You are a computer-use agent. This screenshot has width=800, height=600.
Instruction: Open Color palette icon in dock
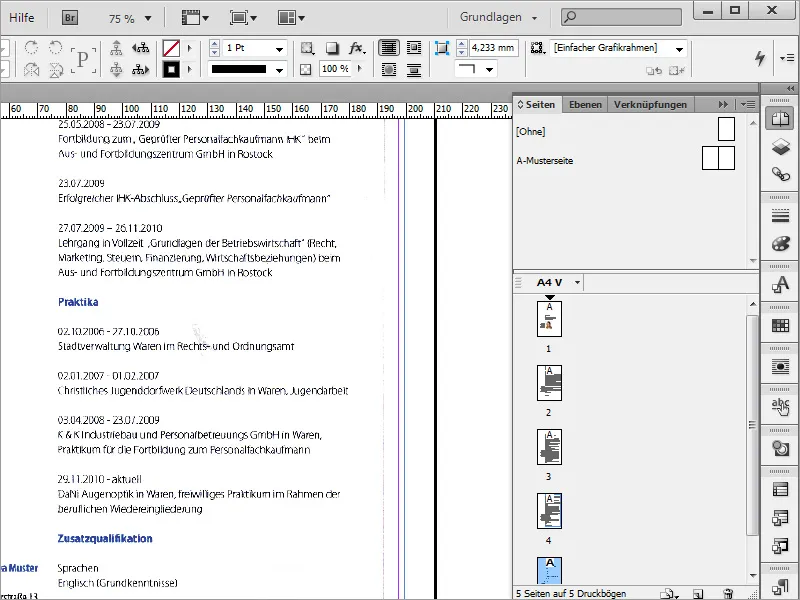[780, 243]
